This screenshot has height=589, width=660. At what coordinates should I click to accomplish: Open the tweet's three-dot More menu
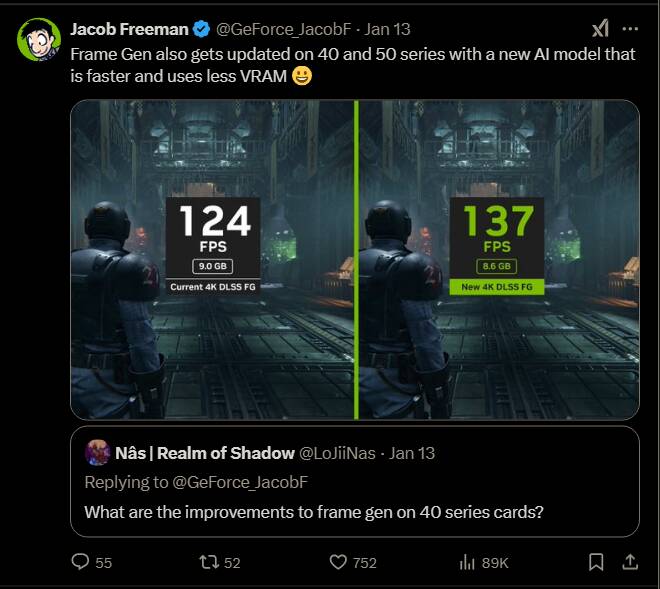pyautogui.click(x=630, y=28)
